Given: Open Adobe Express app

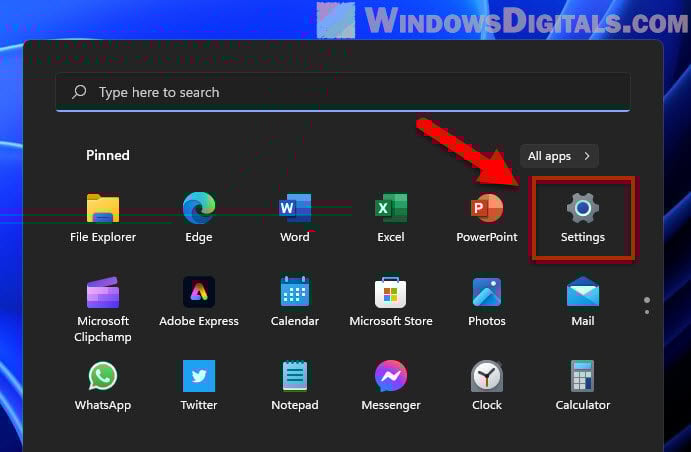Looking at the screenshot, I should [199, 302].
